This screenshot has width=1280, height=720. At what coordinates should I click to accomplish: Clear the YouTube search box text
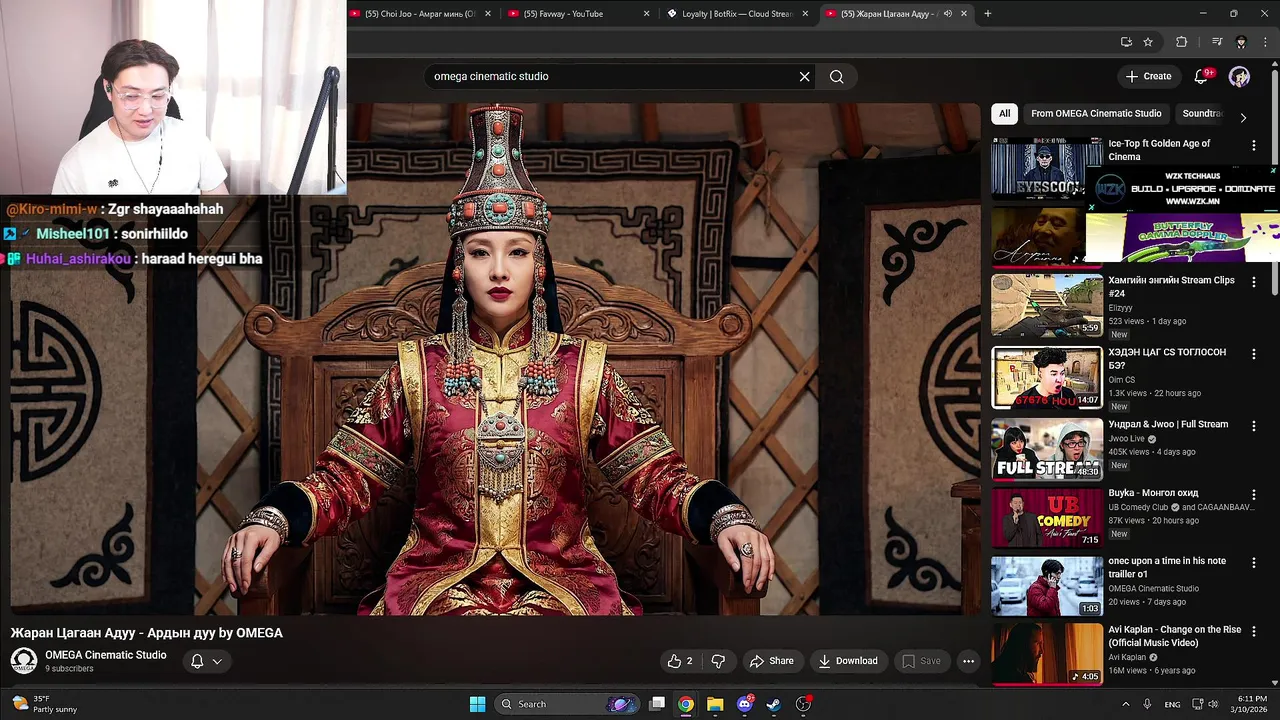point(804,76)
